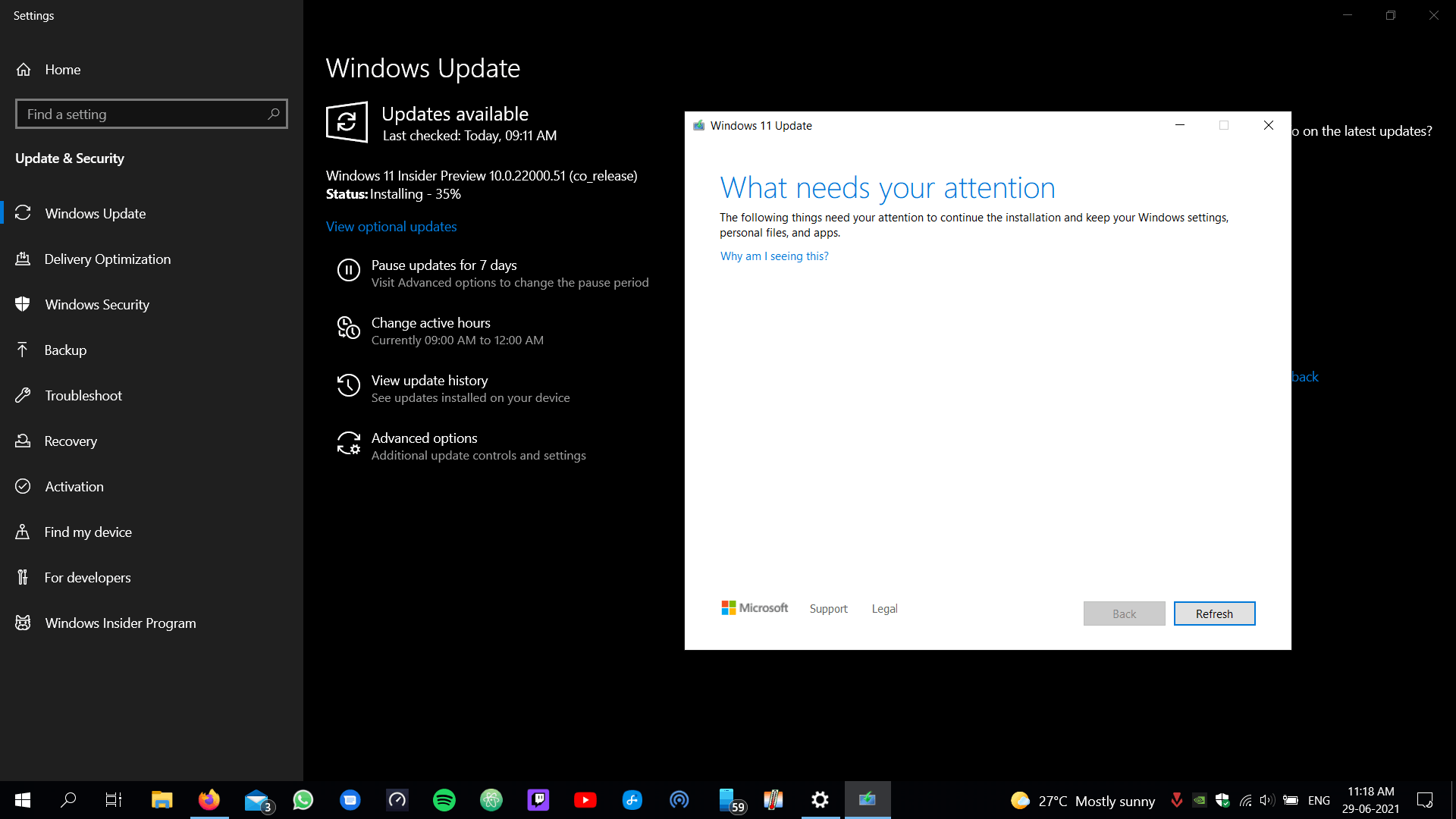This screenshot has width=1456, height=819.
Task: Click the Windows Insider Program cat icon
Action: pos(23,623)
